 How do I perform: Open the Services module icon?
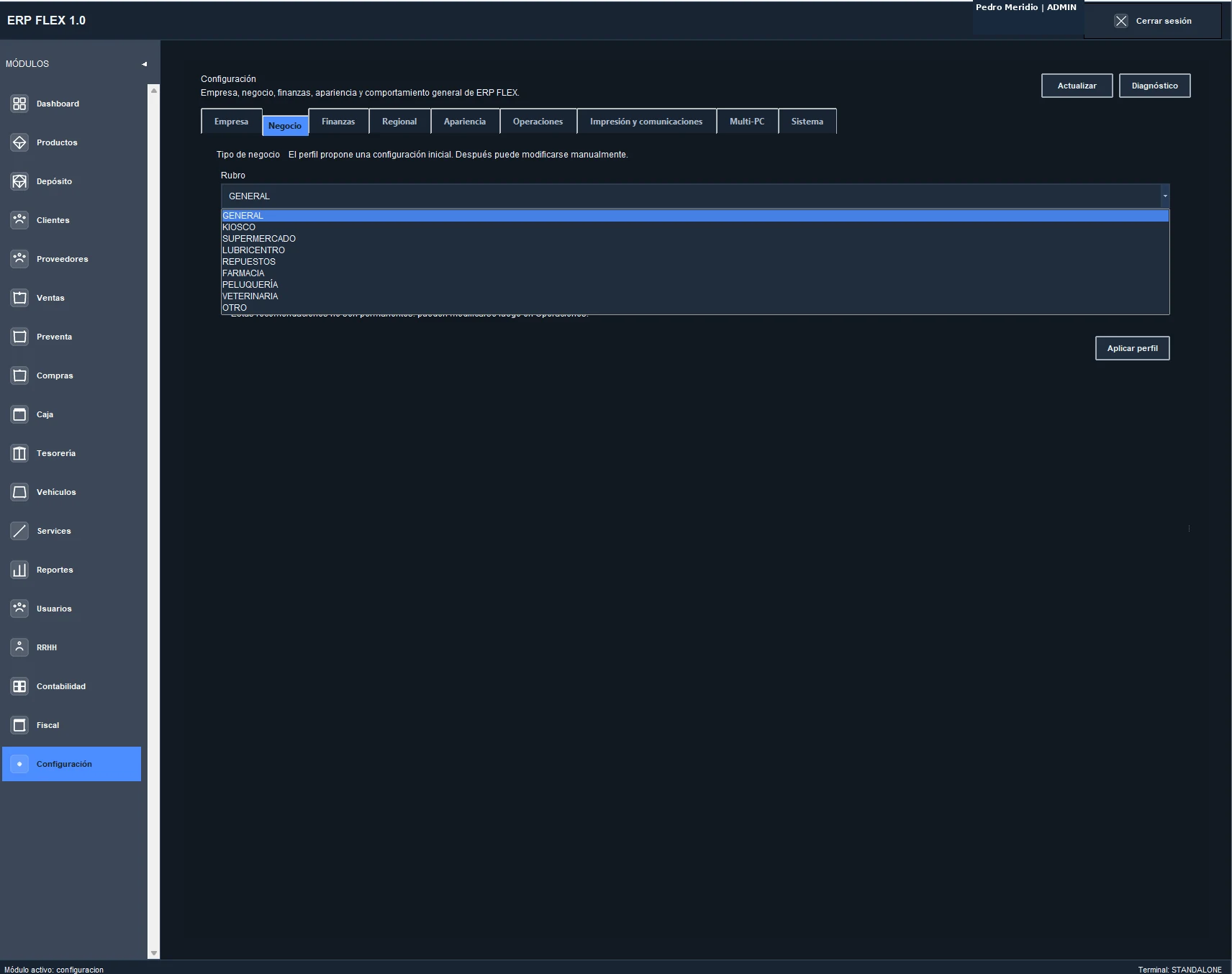[19, 531]
